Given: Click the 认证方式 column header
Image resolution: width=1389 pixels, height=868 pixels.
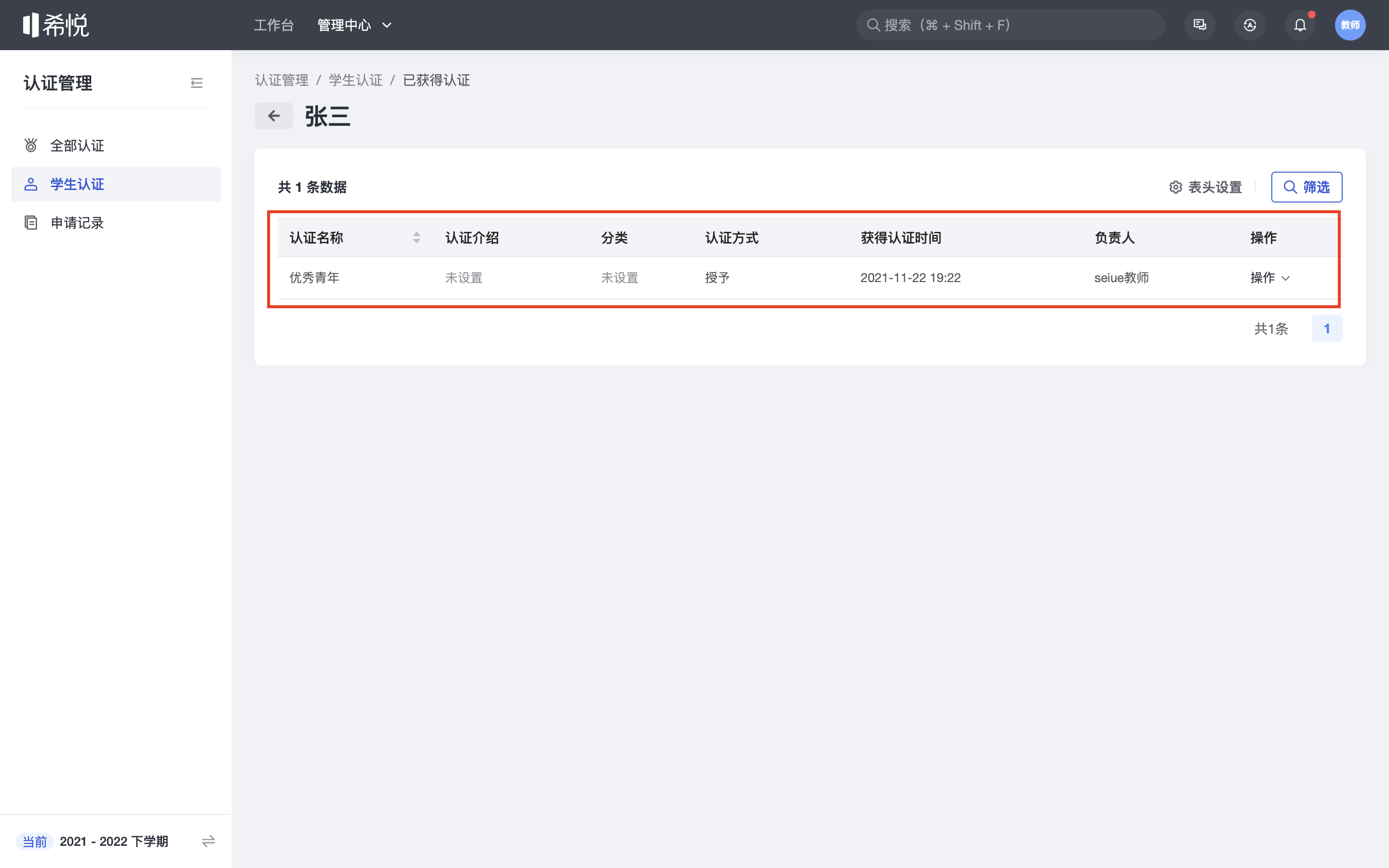Looking at the screenshot, I should [x=732, y=238].
